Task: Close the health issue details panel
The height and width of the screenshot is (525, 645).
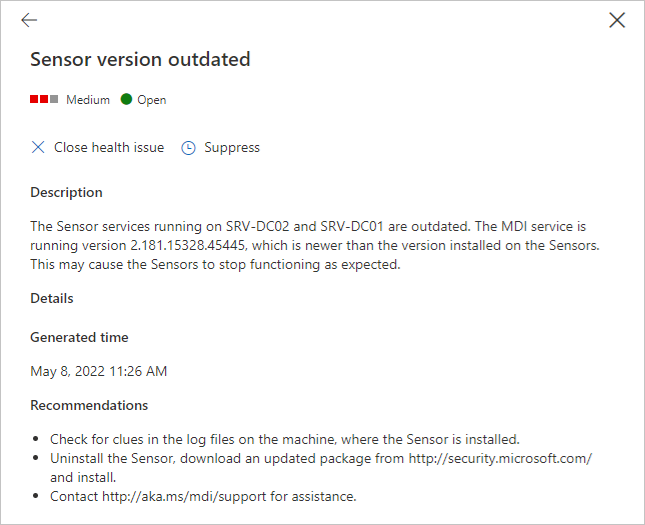Action: coord(617,20)
